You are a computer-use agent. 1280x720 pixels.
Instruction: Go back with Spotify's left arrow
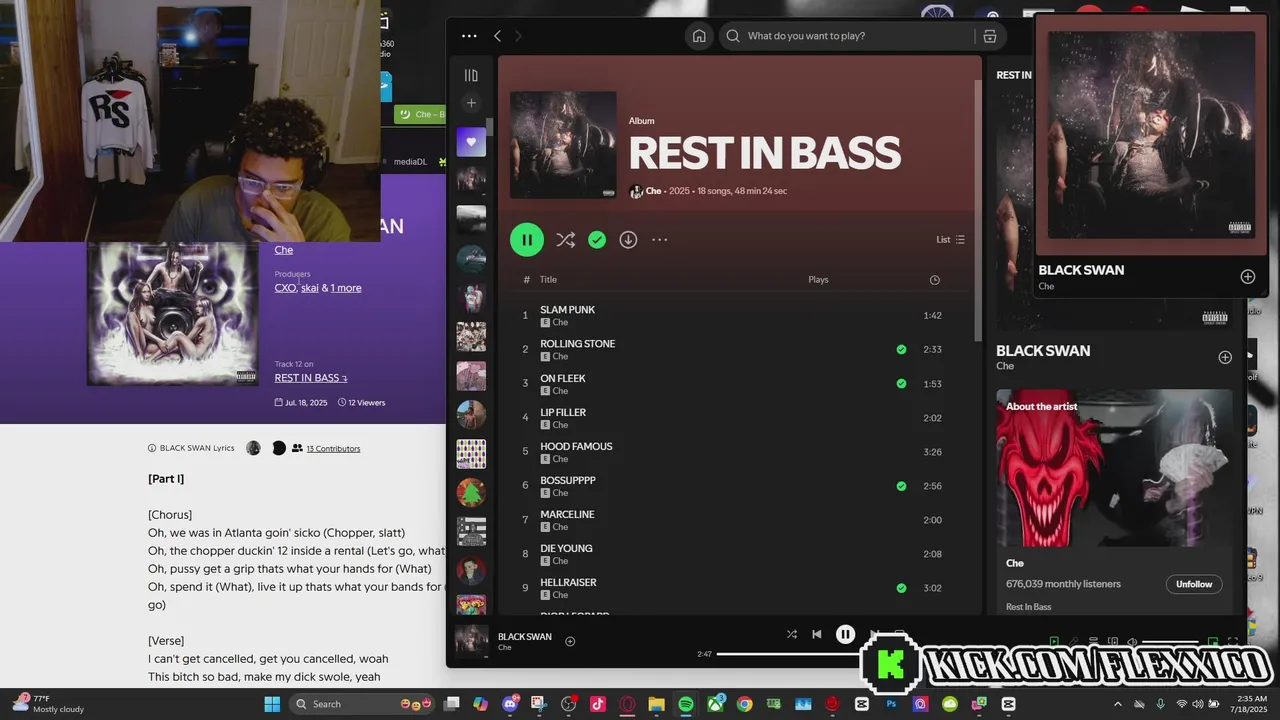coord(497,36)
